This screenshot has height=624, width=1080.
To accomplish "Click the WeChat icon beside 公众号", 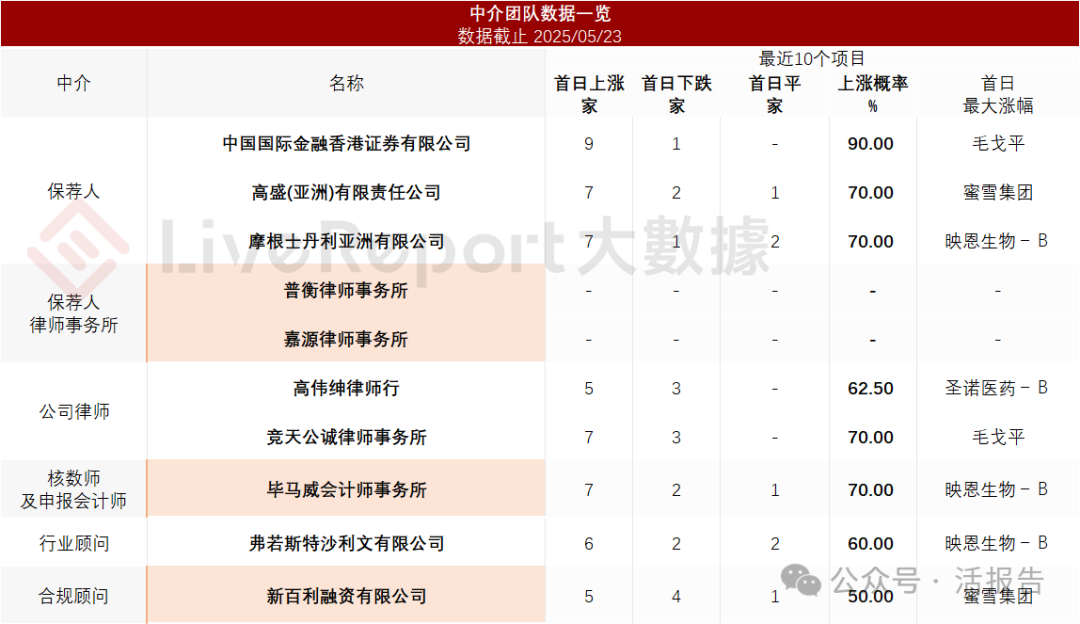I will [802, 580].
